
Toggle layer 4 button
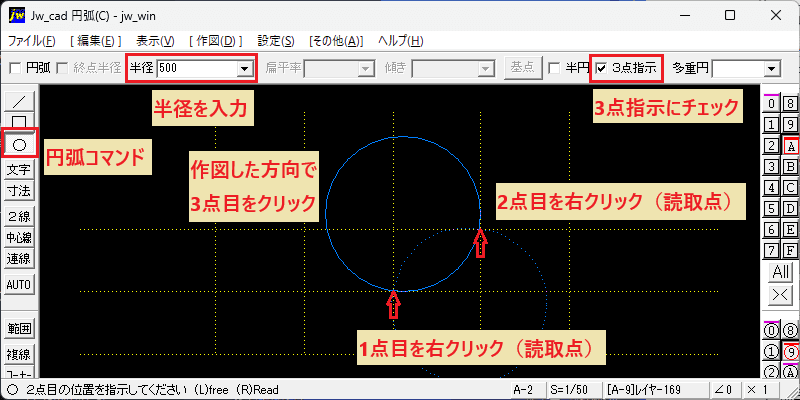click(x=772, y=188)
